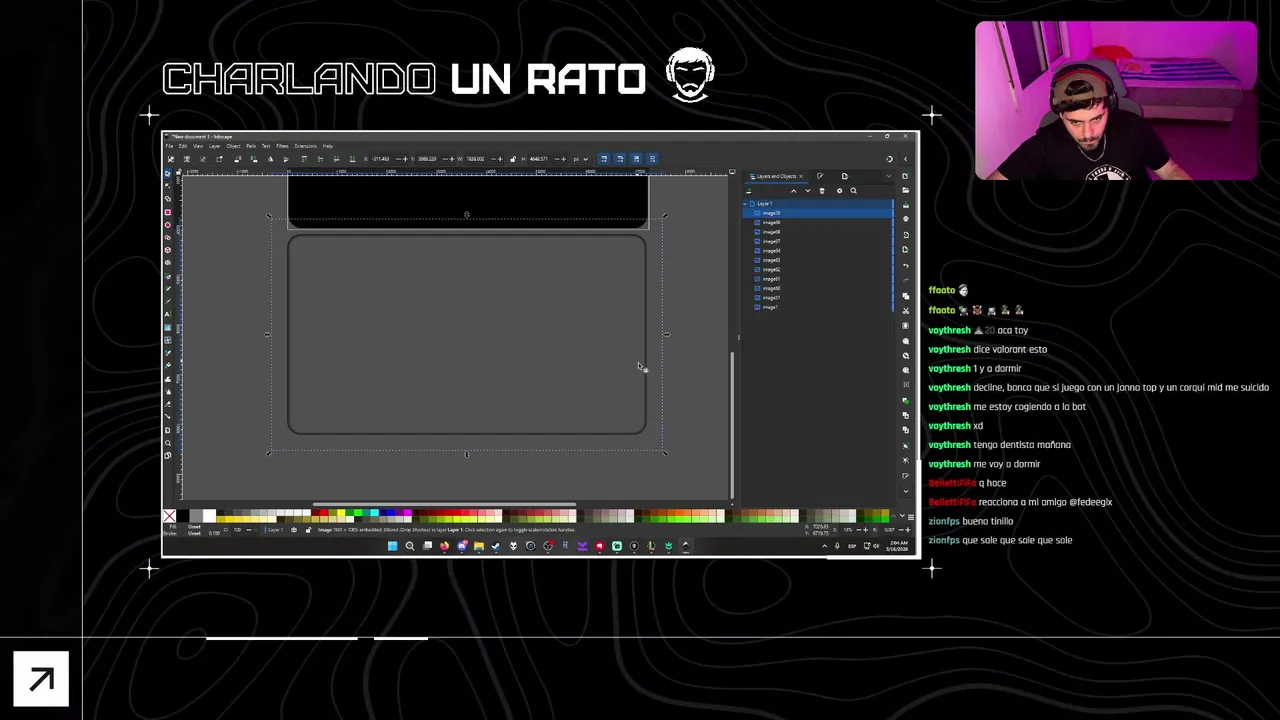Image resolution: width=1280 pixels, height=720 pixels.
Task: Toggle scale stroke width button
Action: point(604,159)
